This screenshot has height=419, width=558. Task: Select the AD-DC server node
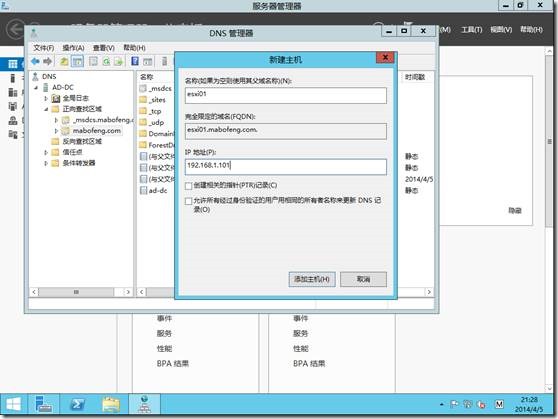pos(63,87)
